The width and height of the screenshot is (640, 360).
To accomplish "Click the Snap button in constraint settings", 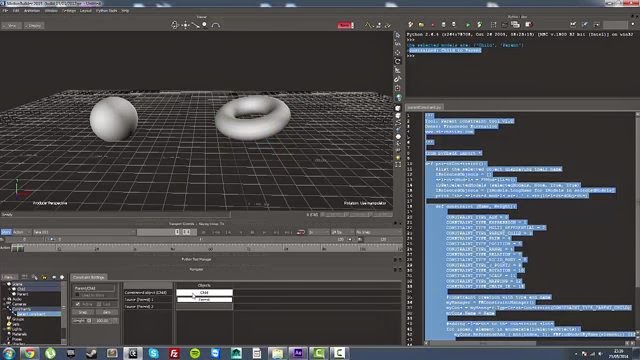I will [x=83, y=312].
